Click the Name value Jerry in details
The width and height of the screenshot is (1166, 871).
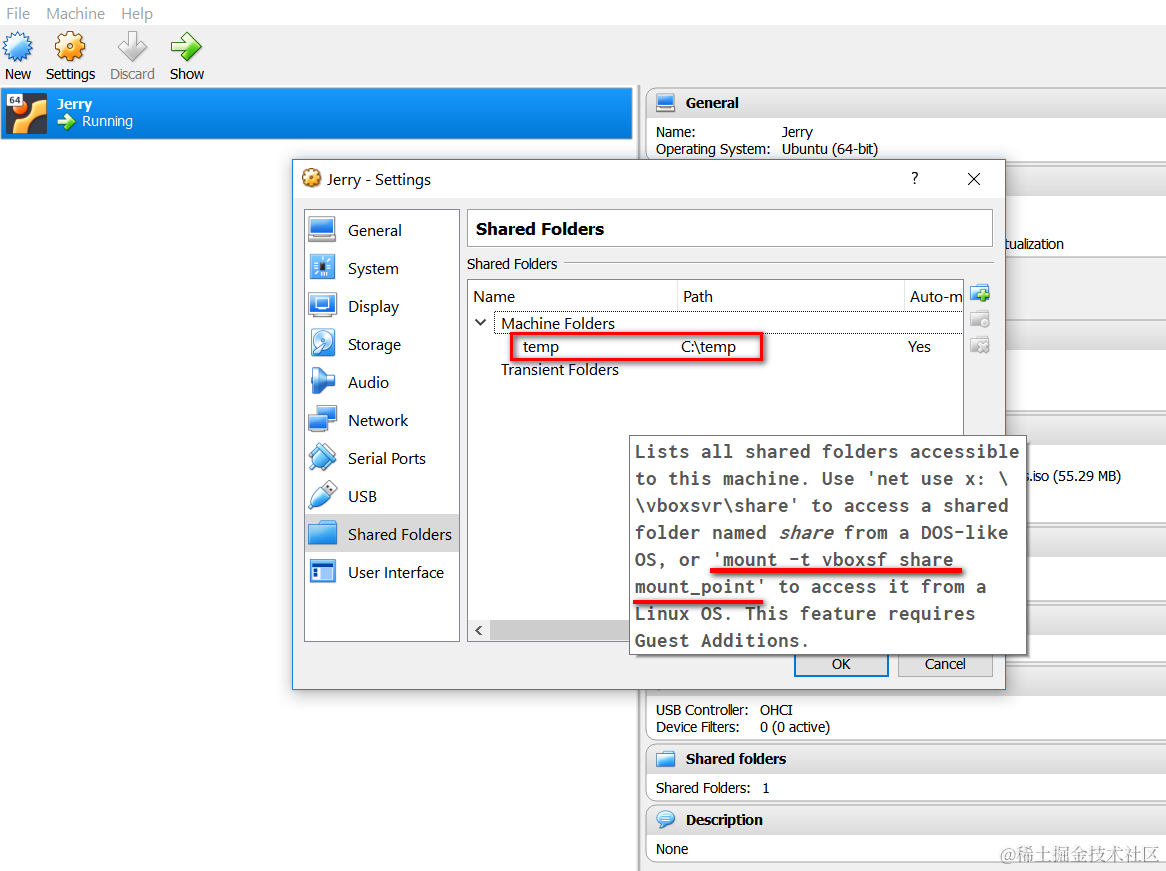pyautogui.click(x=796, y=132)
